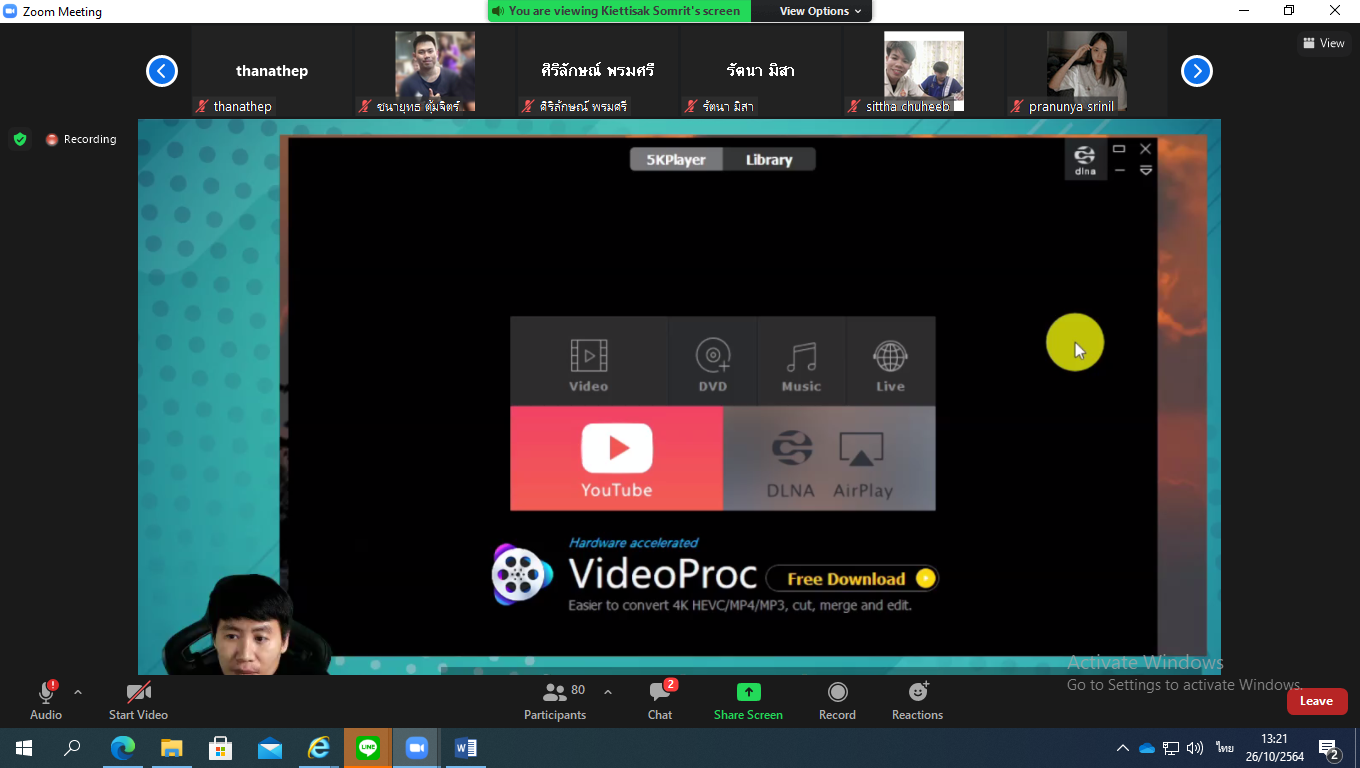Select thanathep participant tile

coord(272,71)
